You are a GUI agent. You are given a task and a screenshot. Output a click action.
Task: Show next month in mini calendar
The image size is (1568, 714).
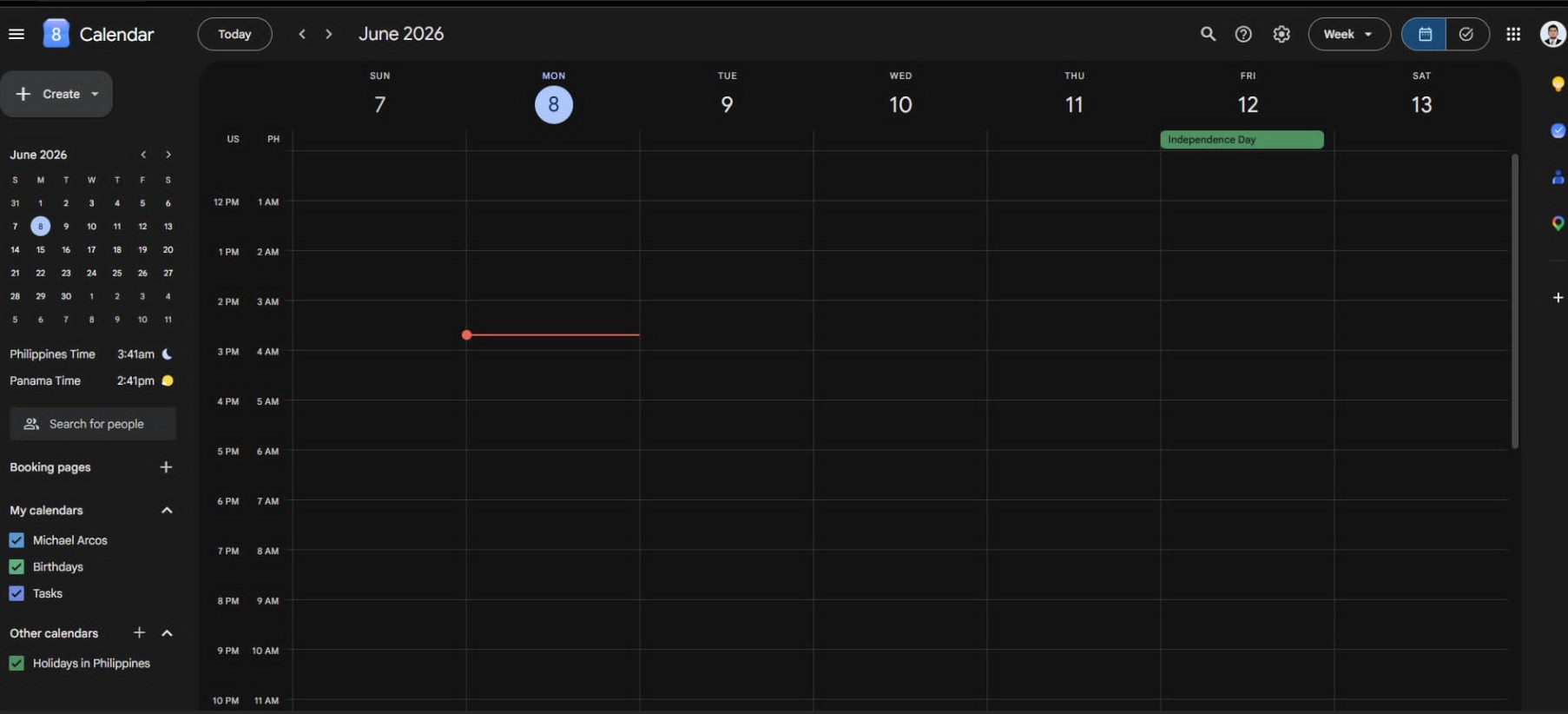click(168, 155)
